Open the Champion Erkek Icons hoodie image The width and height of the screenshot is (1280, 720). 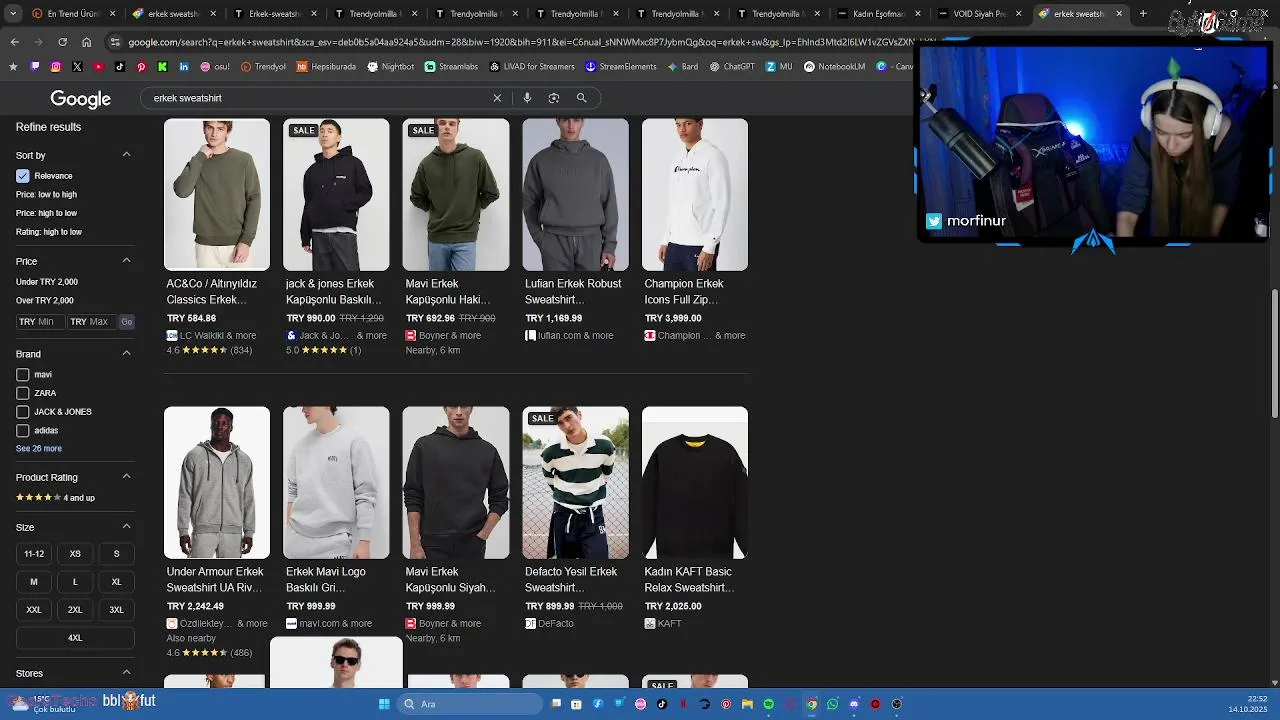click(695, 195)
